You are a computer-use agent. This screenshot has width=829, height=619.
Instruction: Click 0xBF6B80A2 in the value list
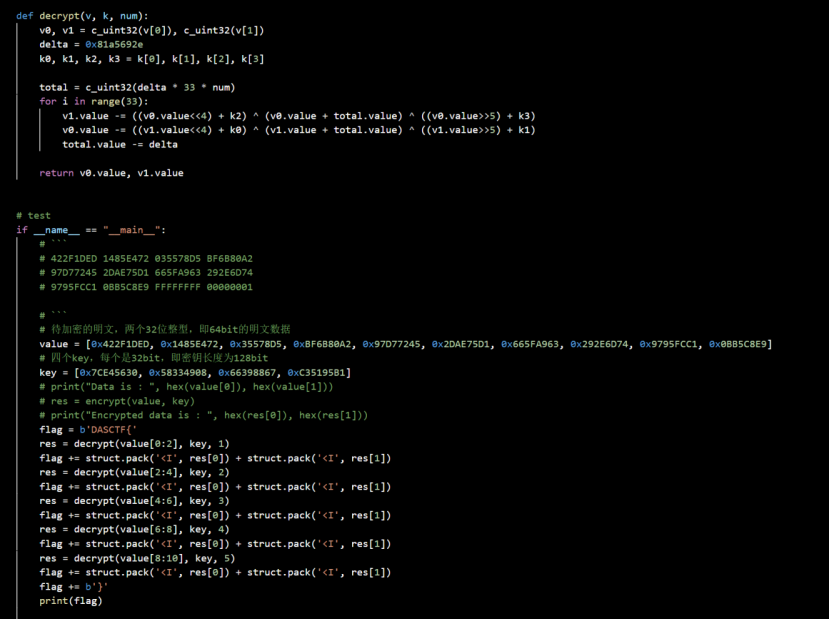click(322, 344)
